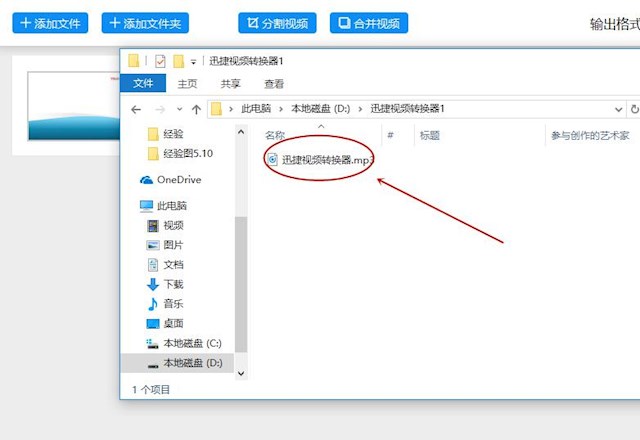This screenshot has width=640, height=440.
Task: Click scroll up arrow of navigation pane
Action: (x=241, y=131)
